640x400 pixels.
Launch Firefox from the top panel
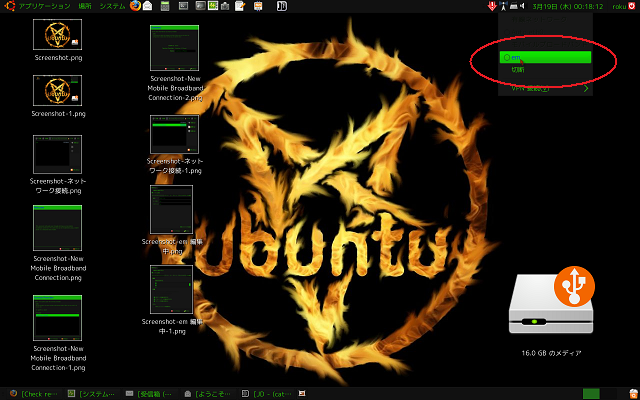(x=135, y=6)
